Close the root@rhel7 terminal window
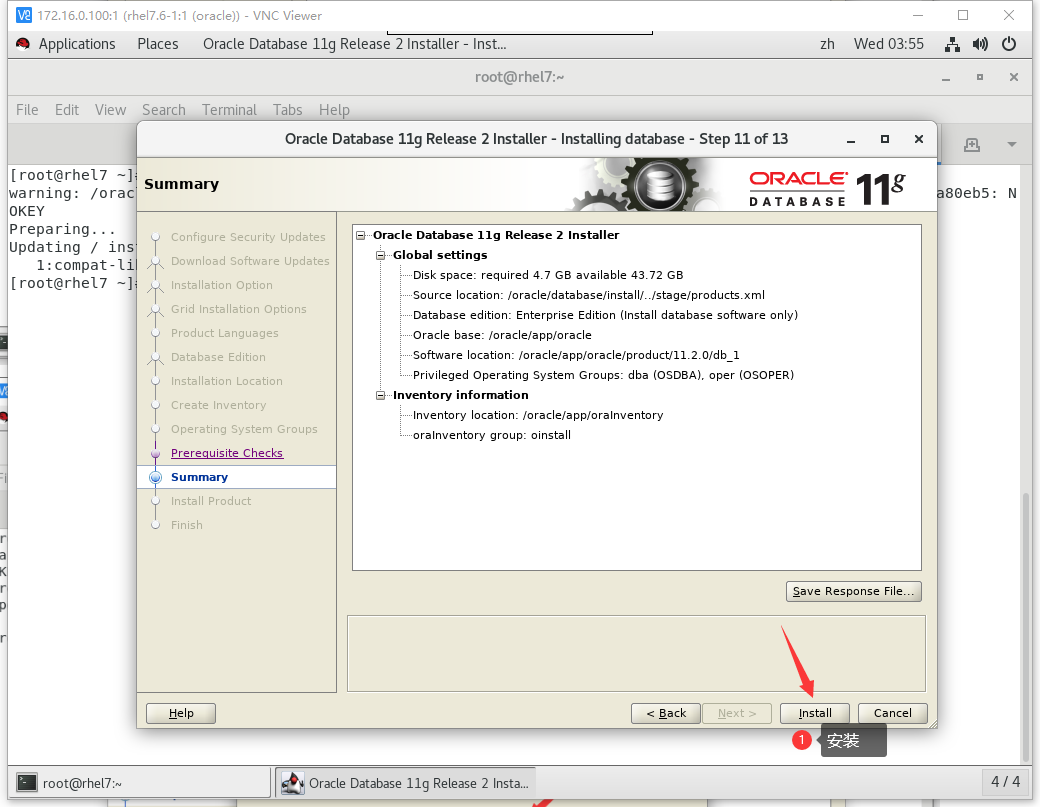 coord(1013,77)
